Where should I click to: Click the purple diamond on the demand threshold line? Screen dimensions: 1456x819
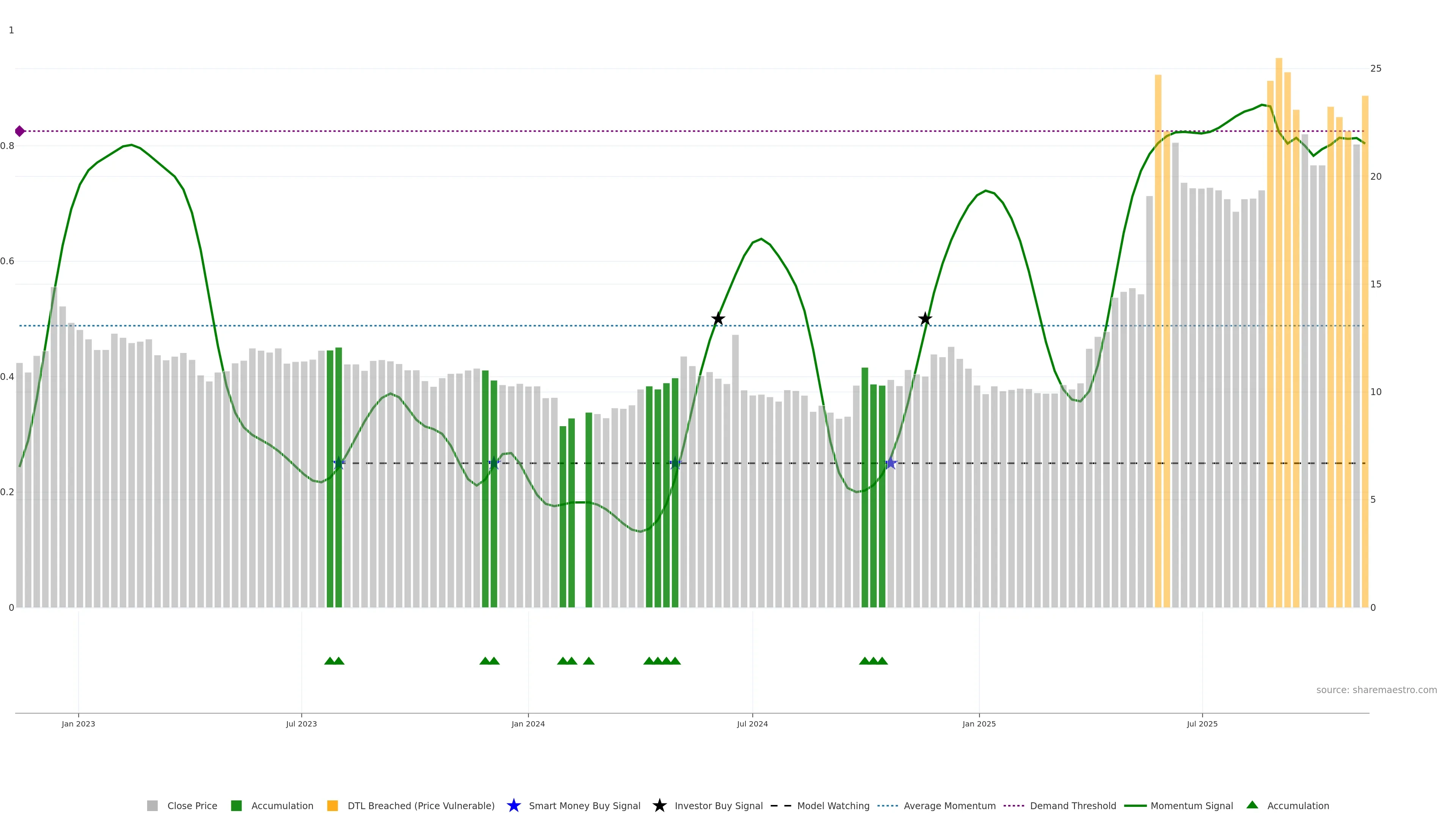tap(20, 131)
